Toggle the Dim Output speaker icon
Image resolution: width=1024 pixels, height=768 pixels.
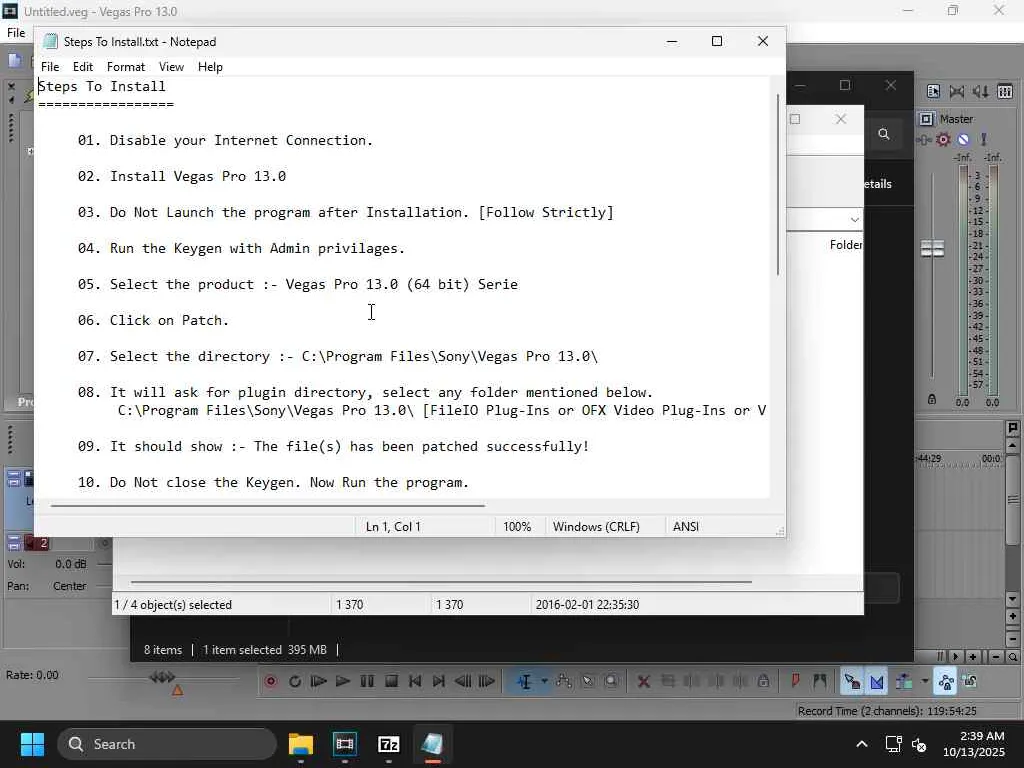(981, 91)
